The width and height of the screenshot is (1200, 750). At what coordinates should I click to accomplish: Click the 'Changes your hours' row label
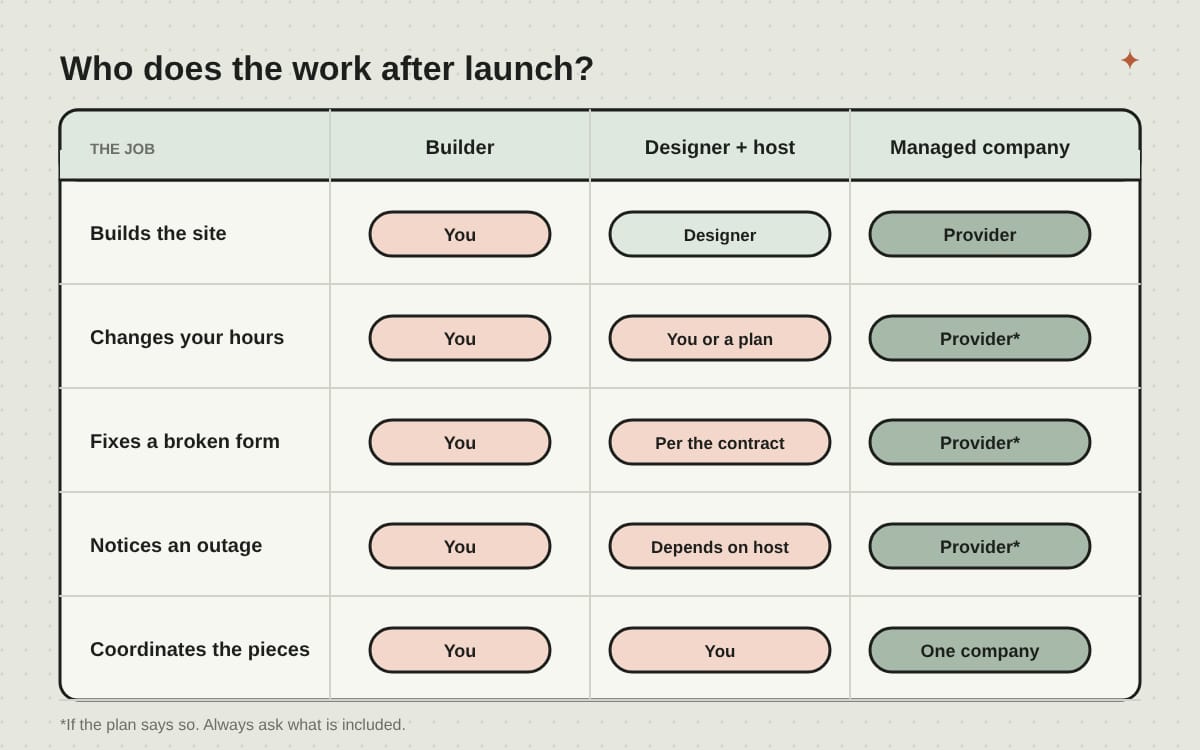pos(187,337)
